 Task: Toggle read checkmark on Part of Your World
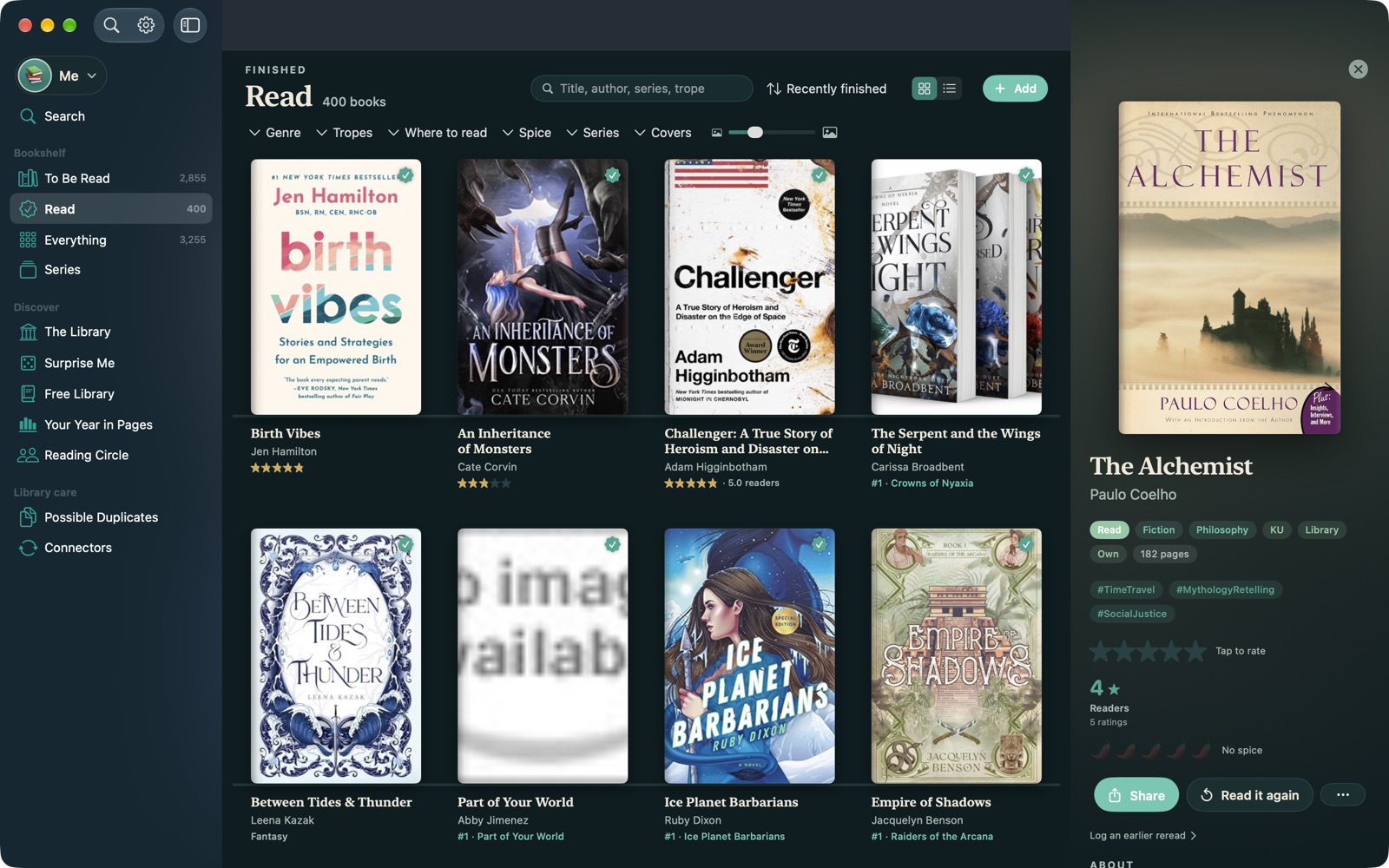613,544
